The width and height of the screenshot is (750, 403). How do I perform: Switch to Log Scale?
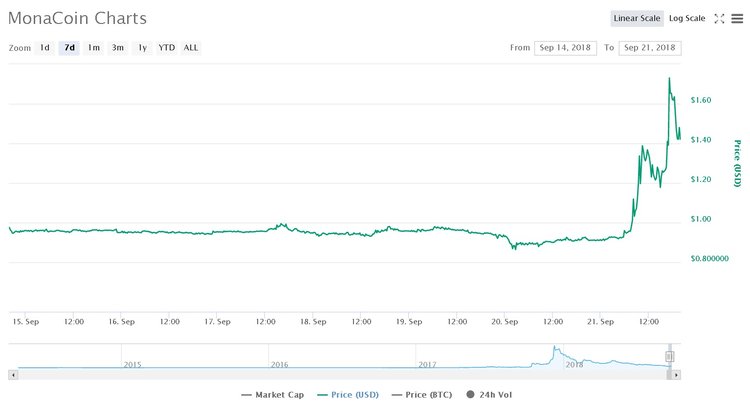pyautogui.click(x=687, y=18)
